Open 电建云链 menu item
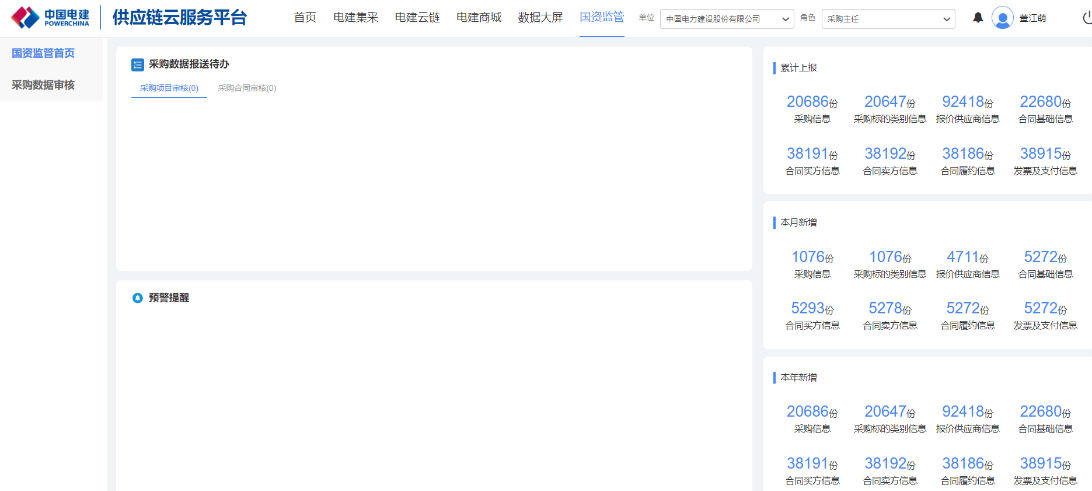This screenshot has height=491, width=1092. click(417, 18)
